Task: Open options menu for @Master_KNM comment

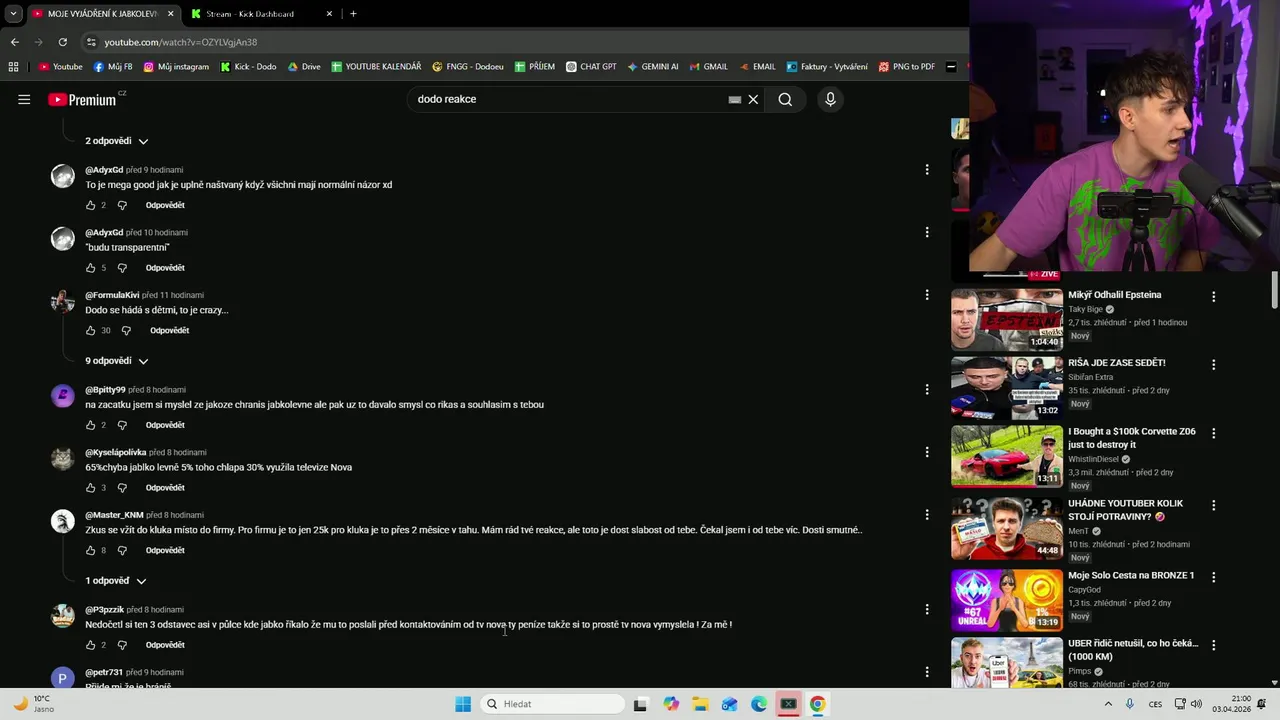Action: pos(927,514)
